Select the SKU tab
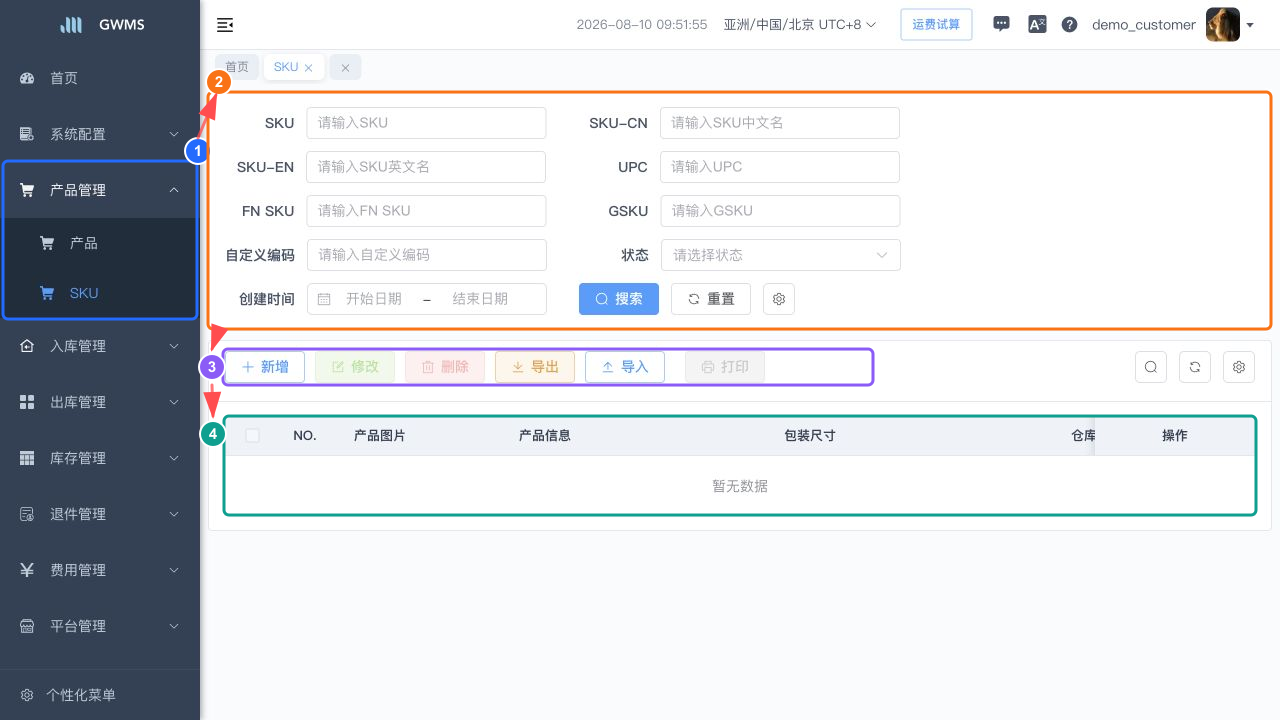 click(x=286, y=67)
